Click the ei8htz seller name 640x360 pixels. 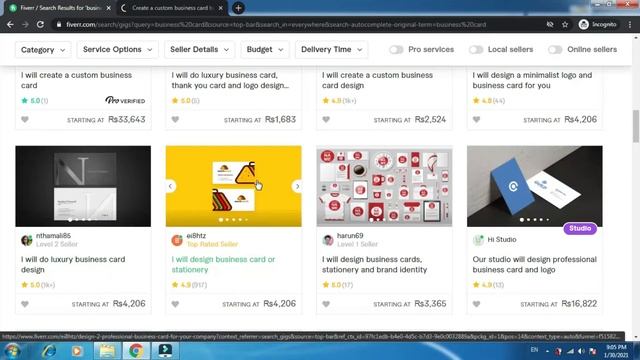pos(196,236)
